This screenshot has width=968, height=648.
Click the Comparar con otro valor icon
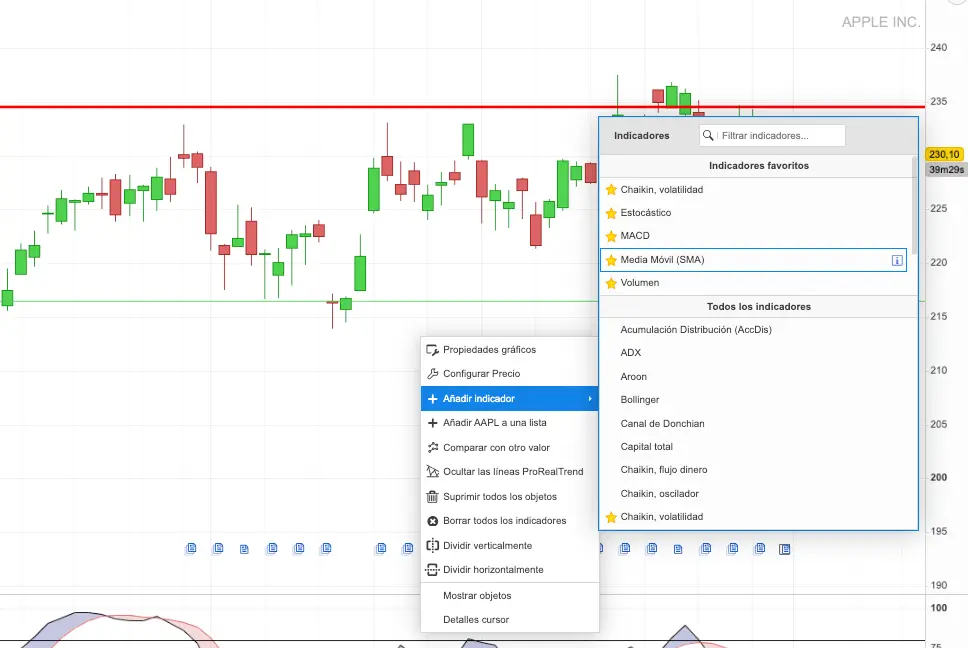point(433,448)
